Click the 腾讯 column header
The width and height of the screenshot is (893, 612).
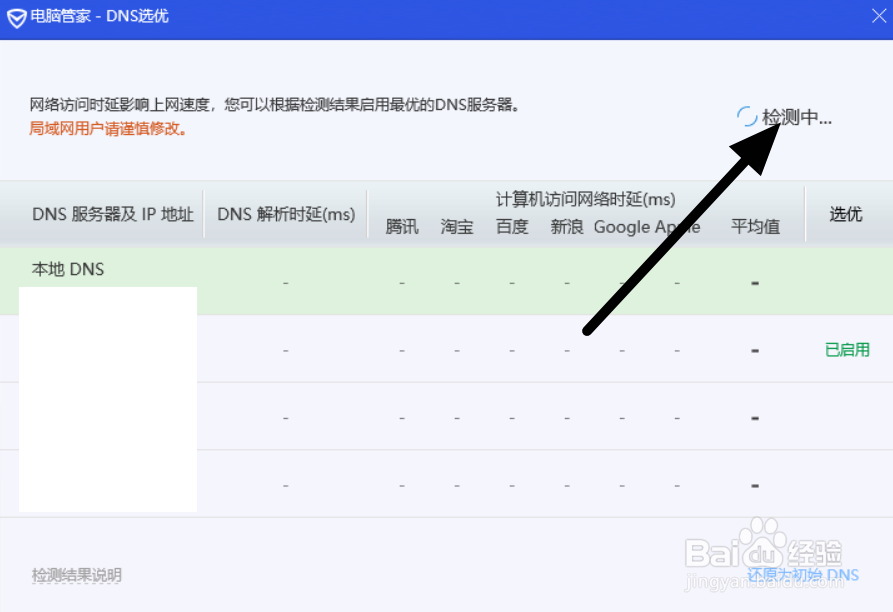click(402, 227)
